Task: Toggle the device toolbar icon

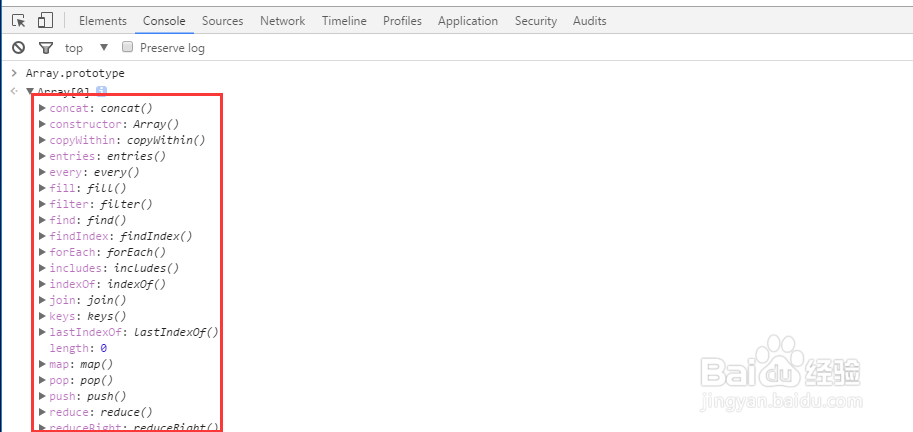Action: (x=45, y=20)
